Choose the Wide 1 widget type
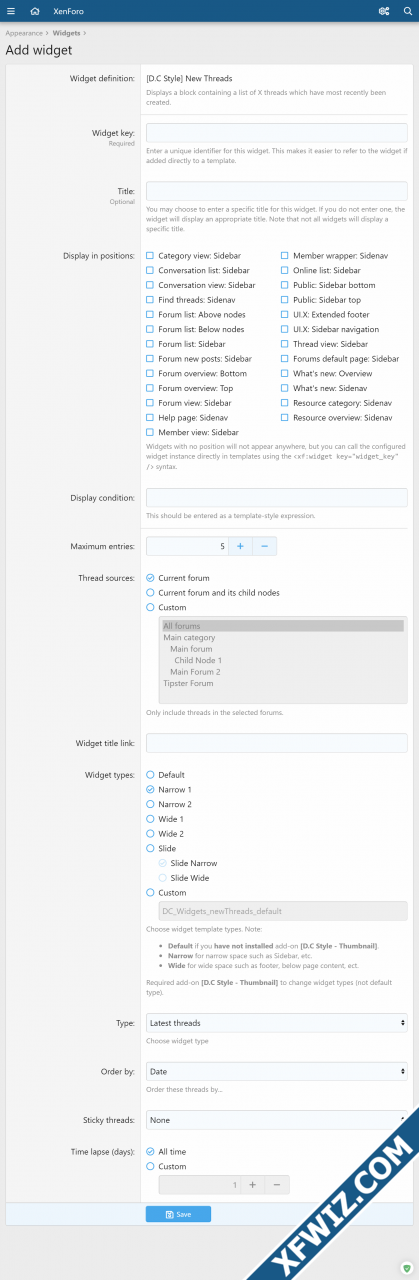Viewport: 419px width, 1280px height. click(150, 819)
